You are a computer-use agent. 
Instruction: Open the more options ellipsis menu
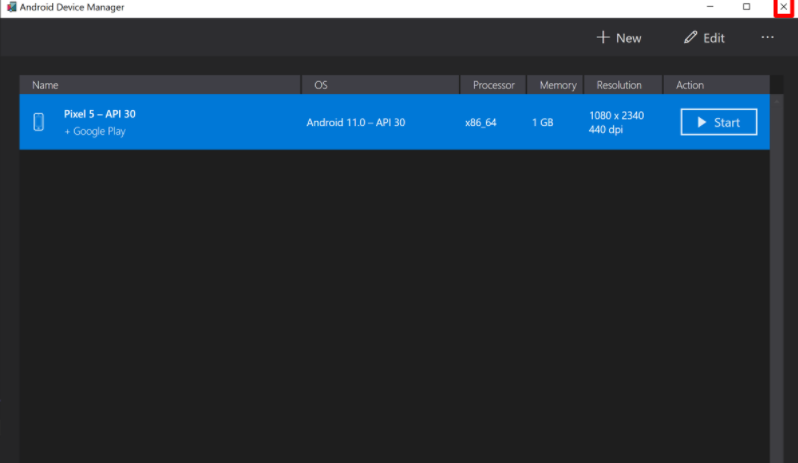point(767,37)
